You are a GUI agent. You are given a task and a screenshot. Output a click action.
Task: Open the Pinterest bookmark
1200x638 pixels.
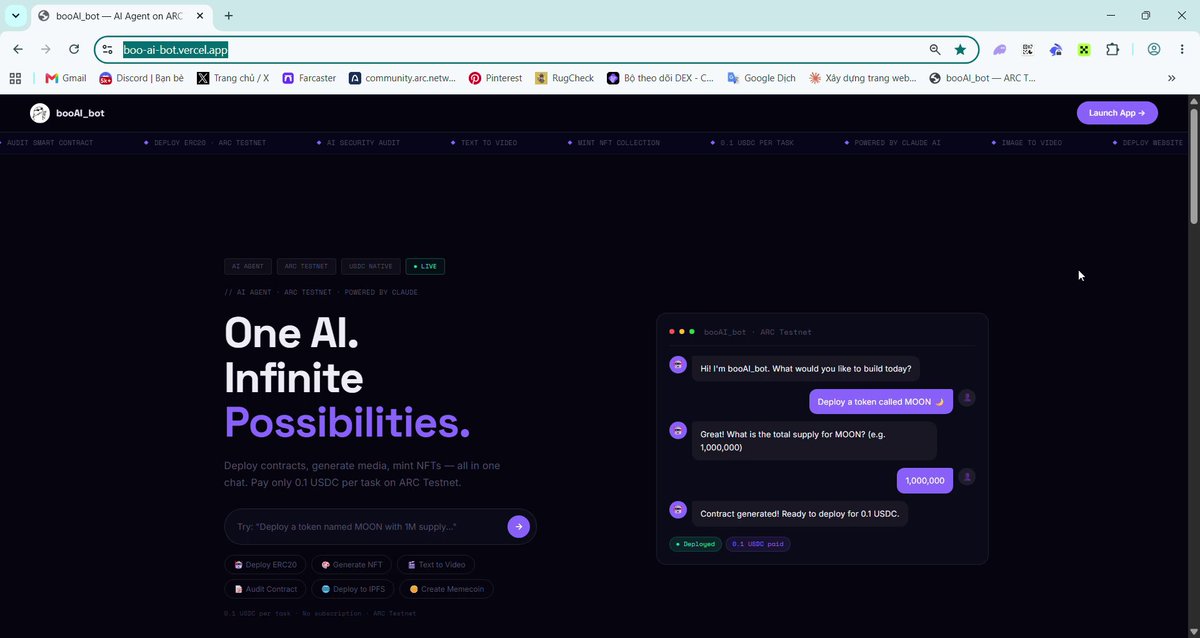point(495,78)
